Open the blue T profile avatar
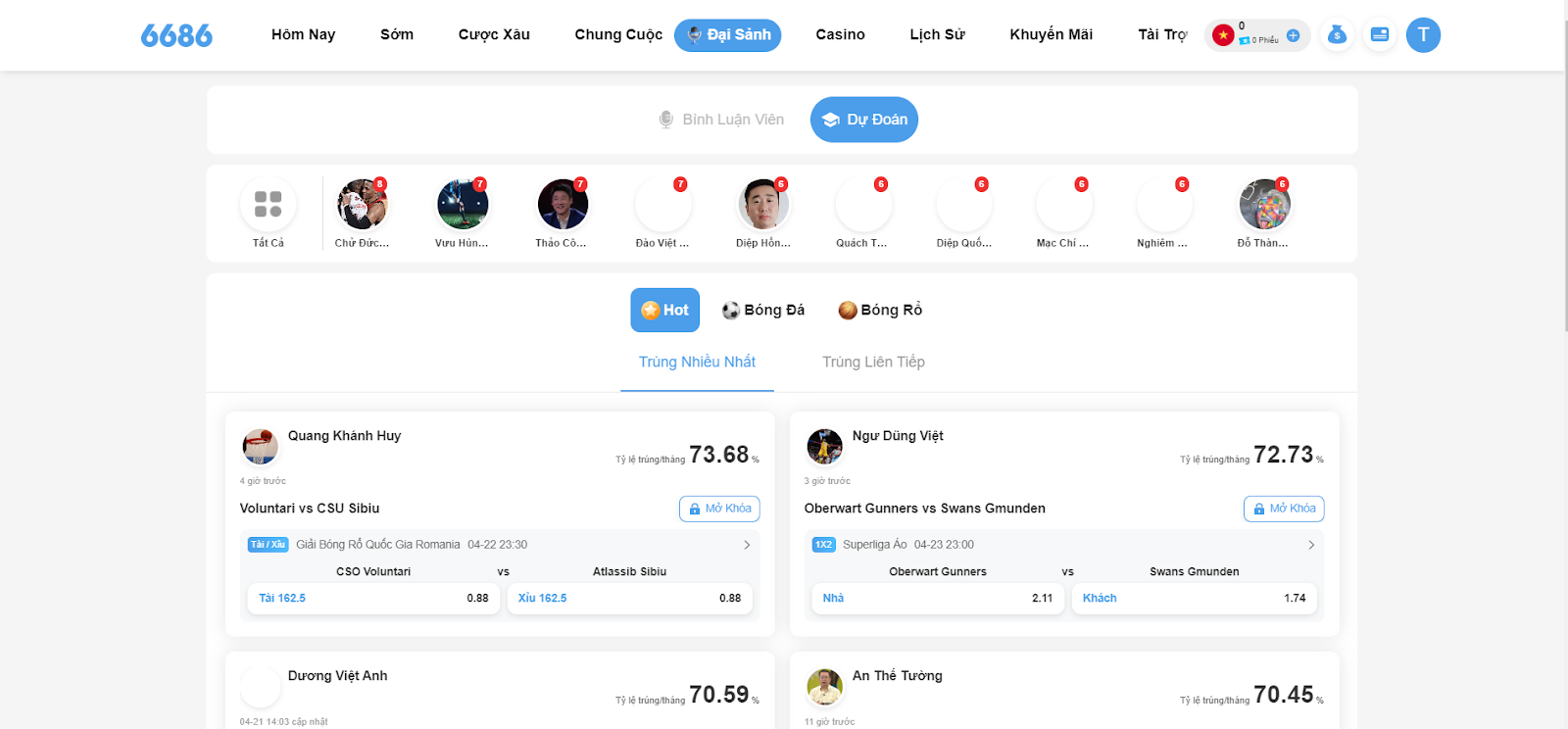This screenshot has height=729, width=1568. point(1423,35)
